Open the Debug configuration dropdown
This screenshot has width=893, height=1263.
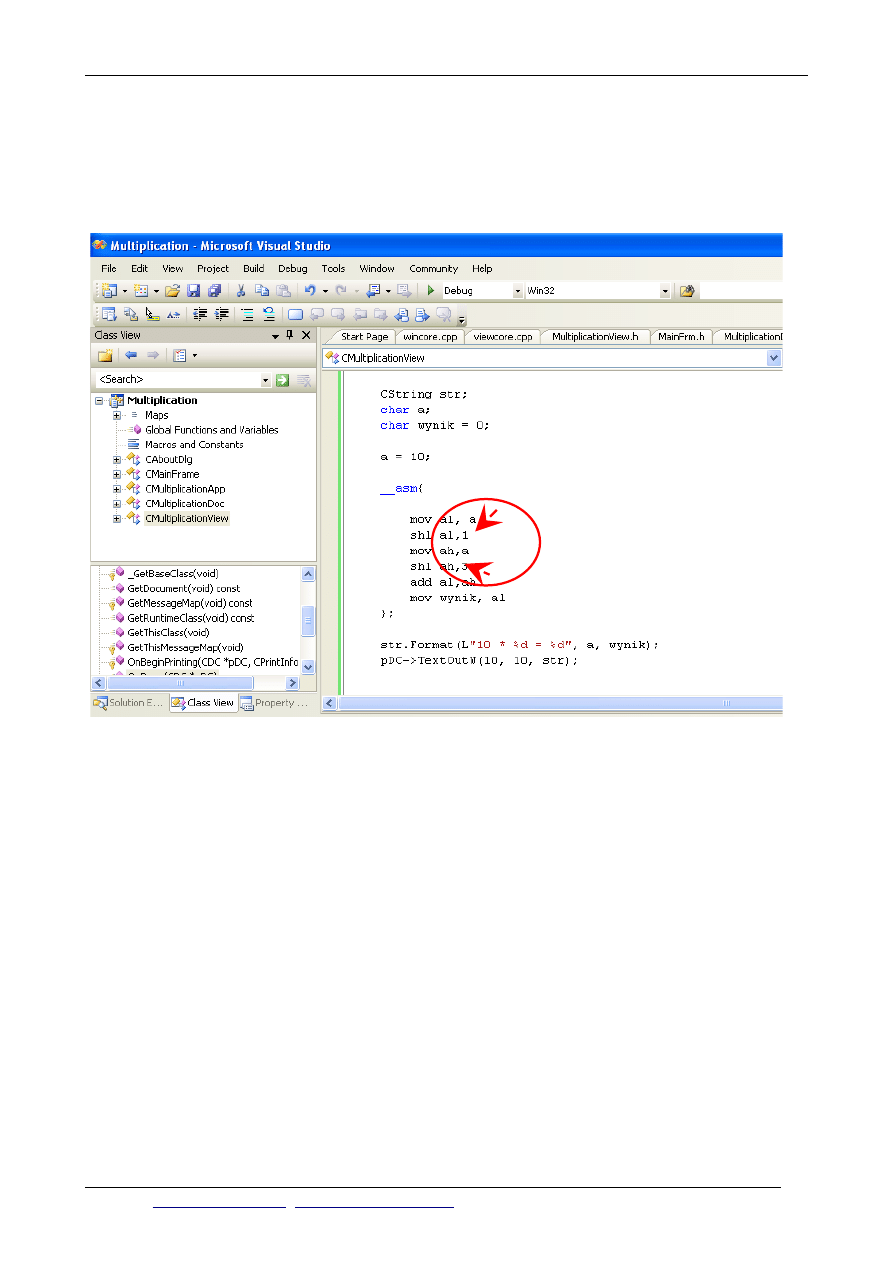518,291
